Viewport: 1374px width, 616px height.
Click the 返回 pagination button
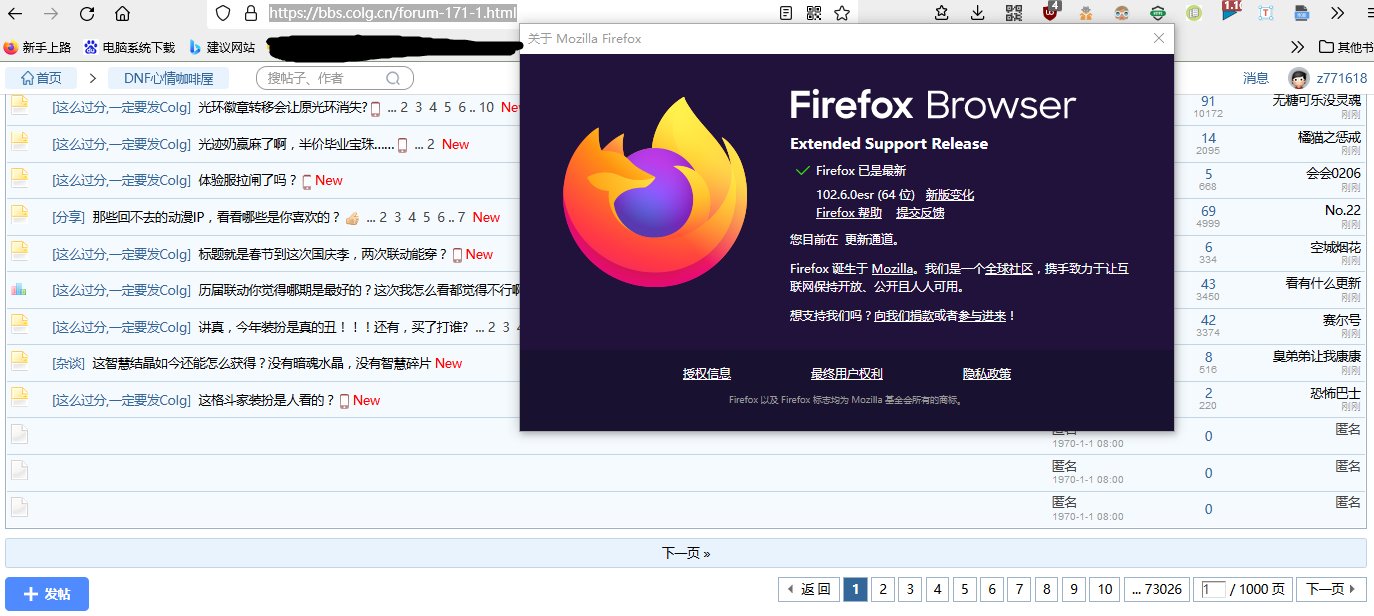pos(808,589)
